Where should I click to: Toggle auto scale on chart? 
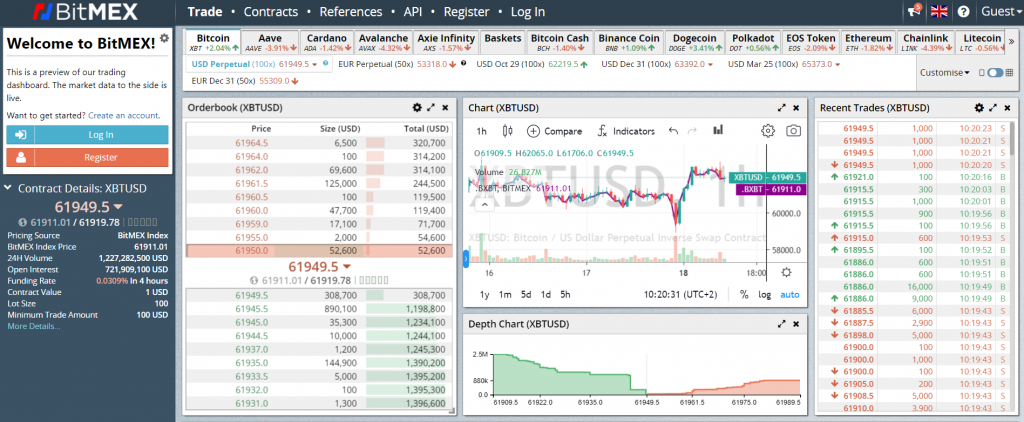click(x=790, y=295)
